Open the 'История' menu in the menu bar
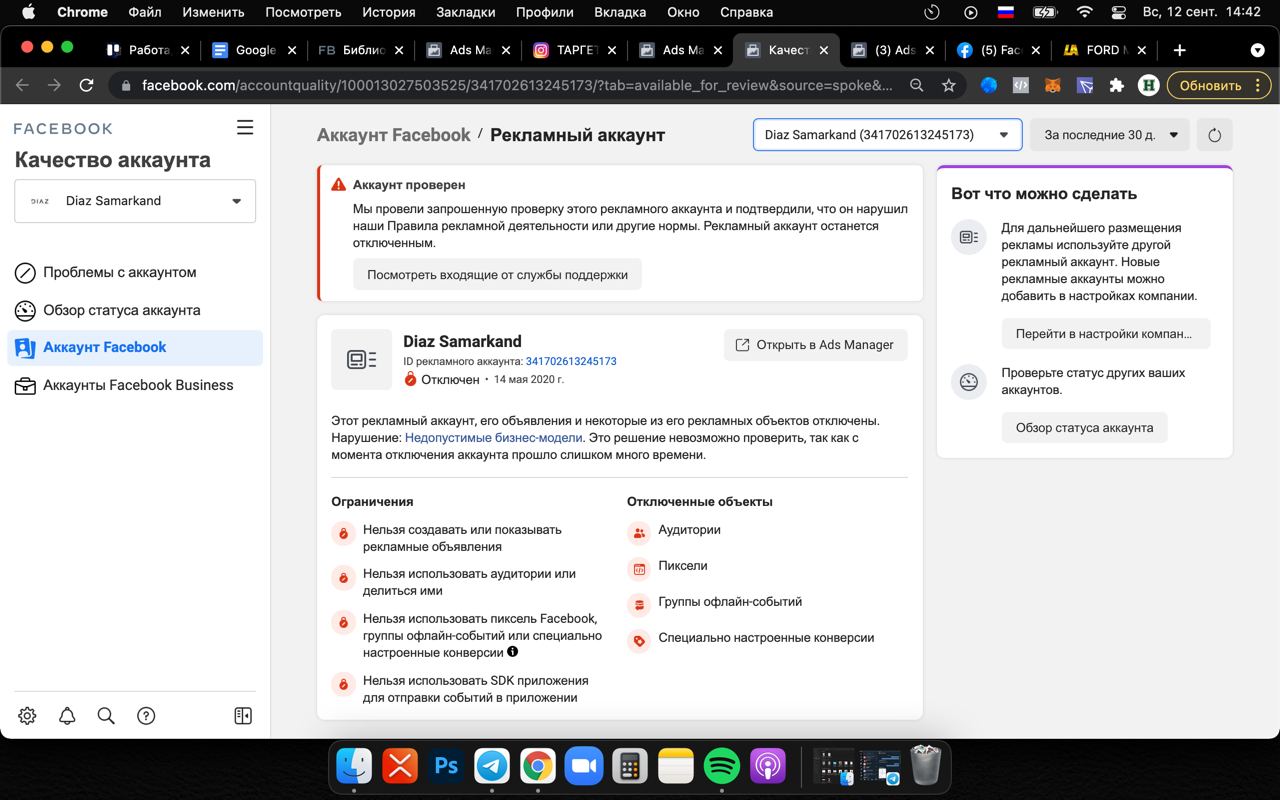This screenshot has height=800, width=1280. [x=388, y=12]
